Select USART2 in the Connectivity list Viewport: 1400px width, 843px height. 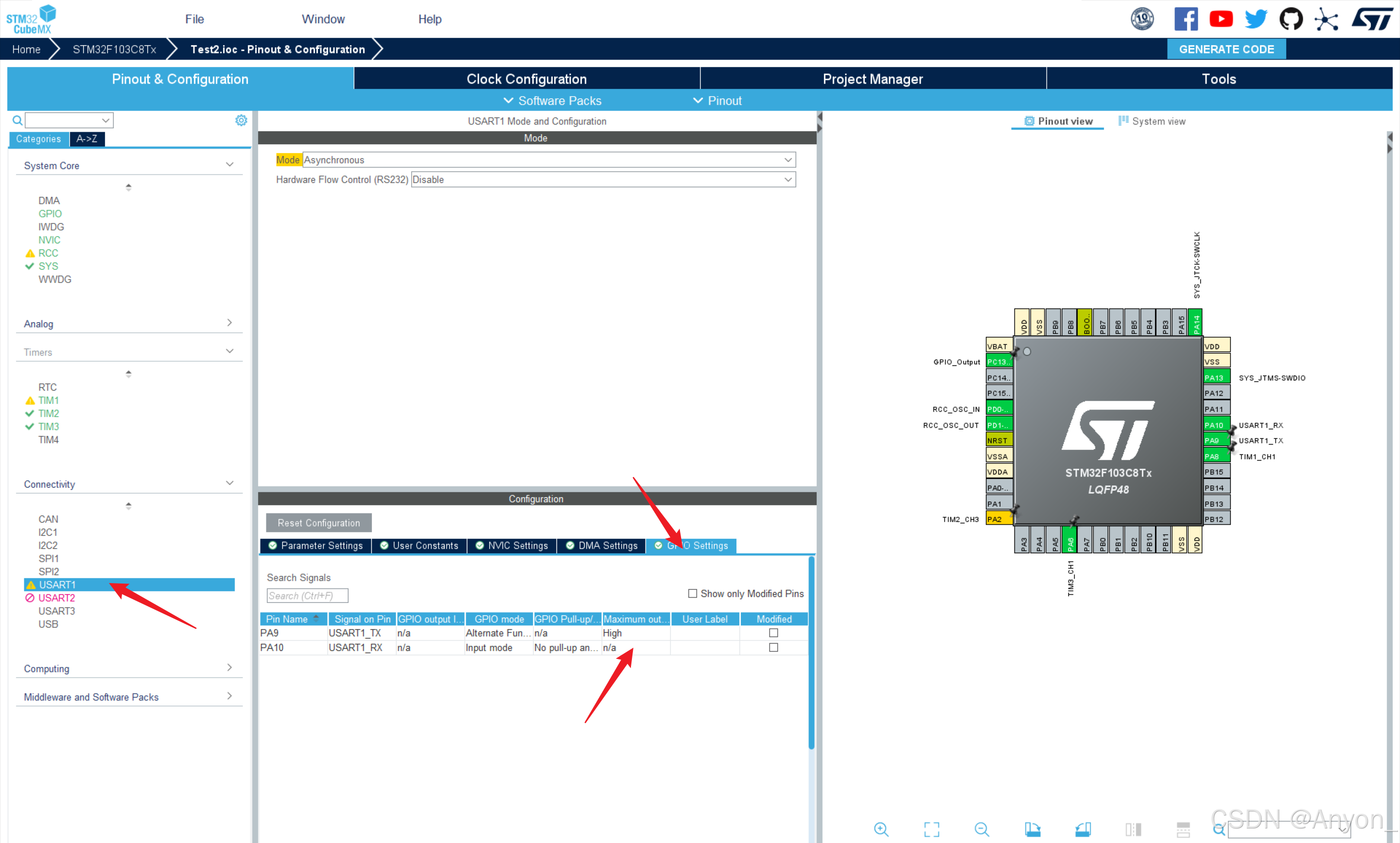click(x=56, y=598)
